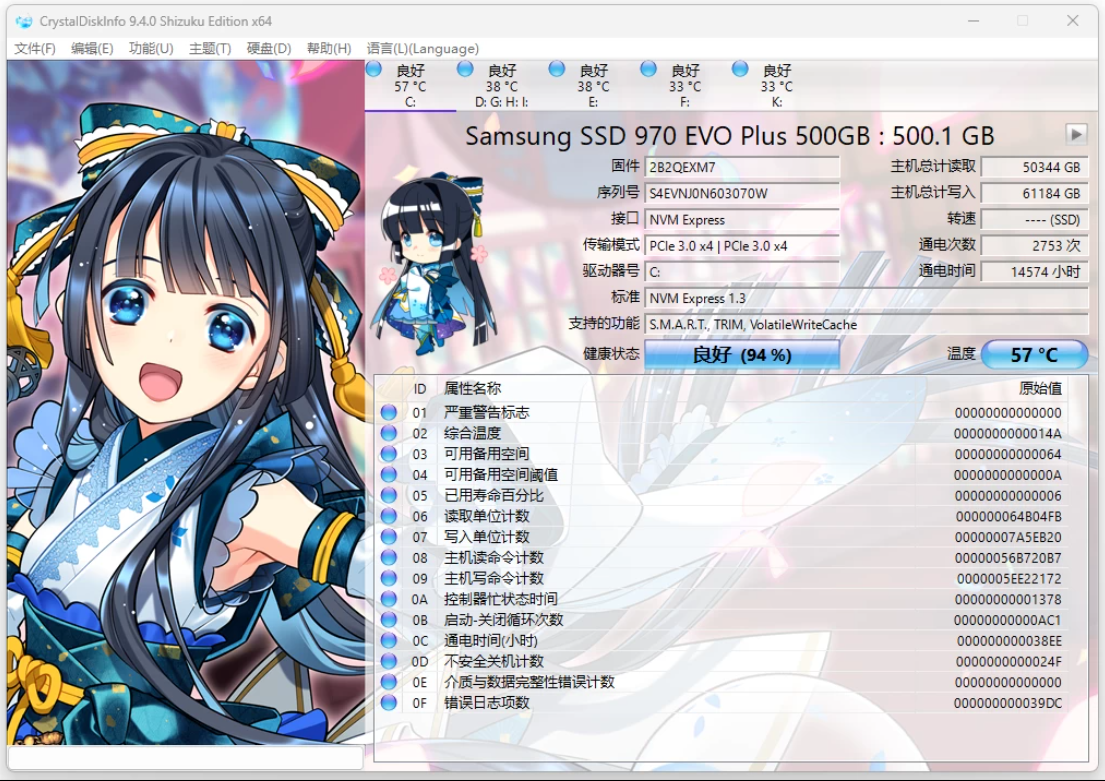Click raw value 00000007A5EB20
The height and width of the screenshot is (781, 1105).
(1008, 537)
